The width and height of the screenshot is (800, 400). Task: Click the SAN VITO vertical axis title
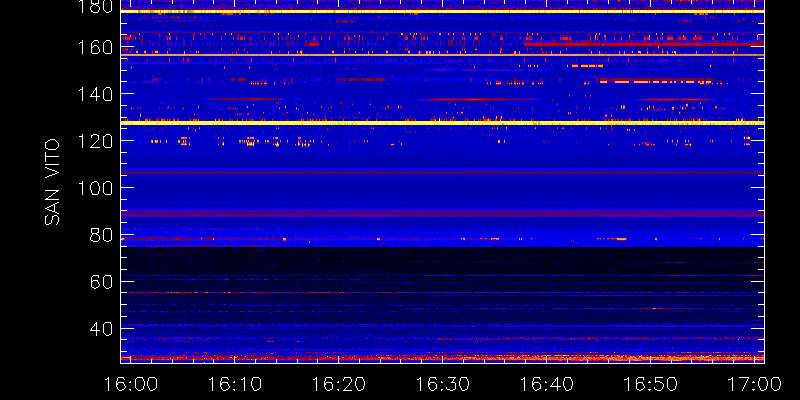(52, 182)
